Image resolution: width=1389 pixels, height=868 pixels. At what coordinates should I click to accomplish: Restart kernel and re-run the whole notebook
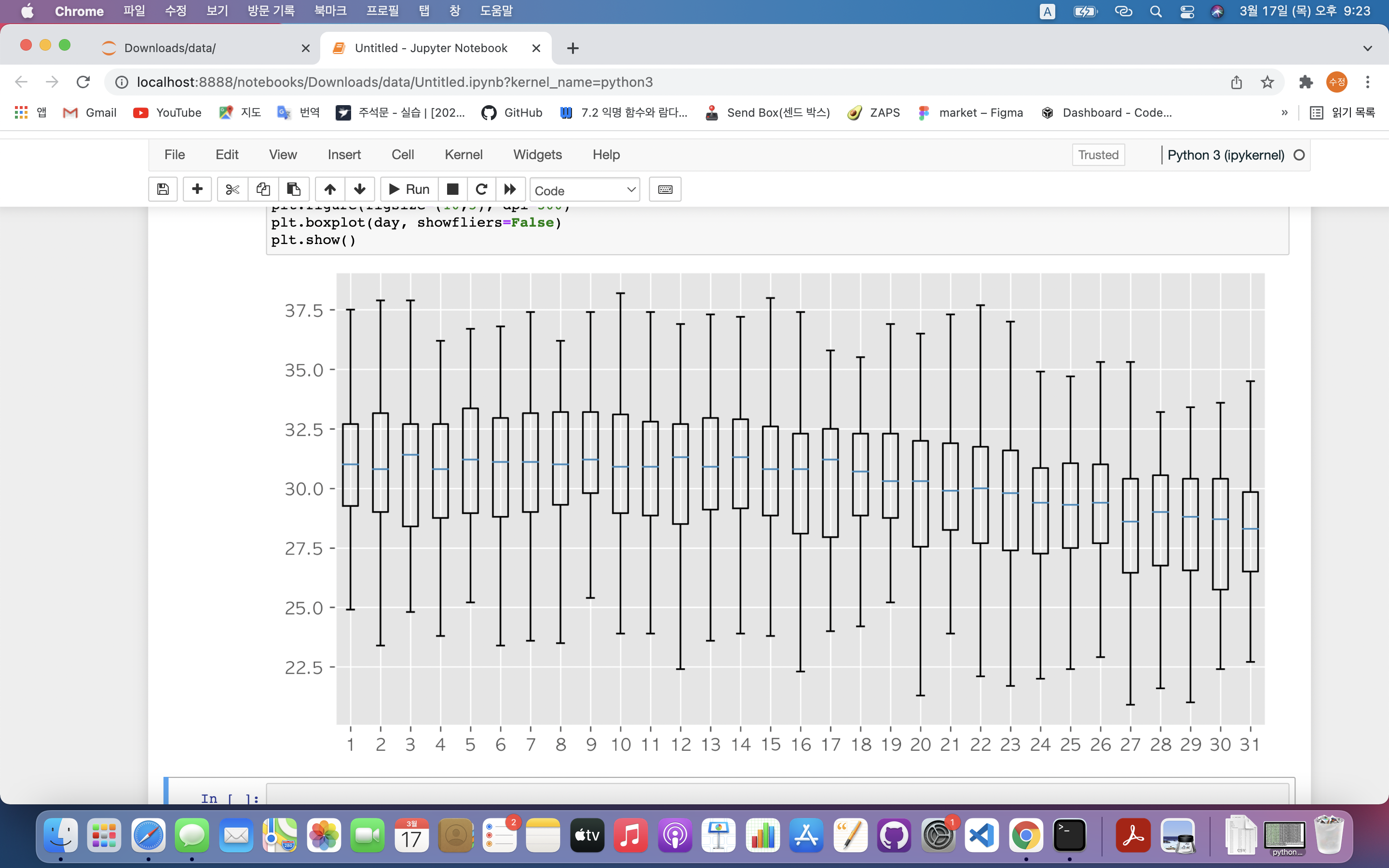(x=510, y=190)
